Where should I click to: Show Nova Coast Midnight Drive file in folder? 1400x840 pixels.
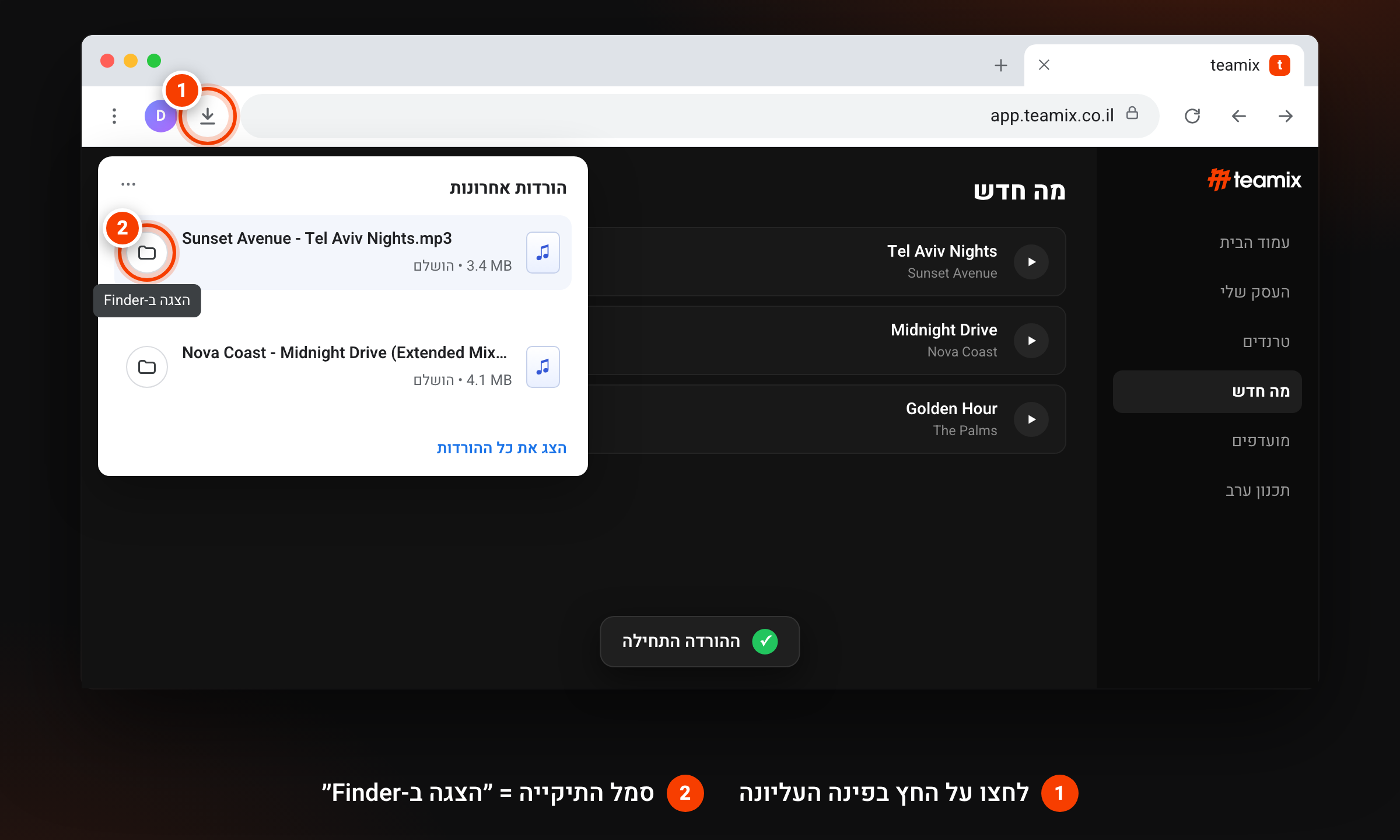[x=147, y=367]
